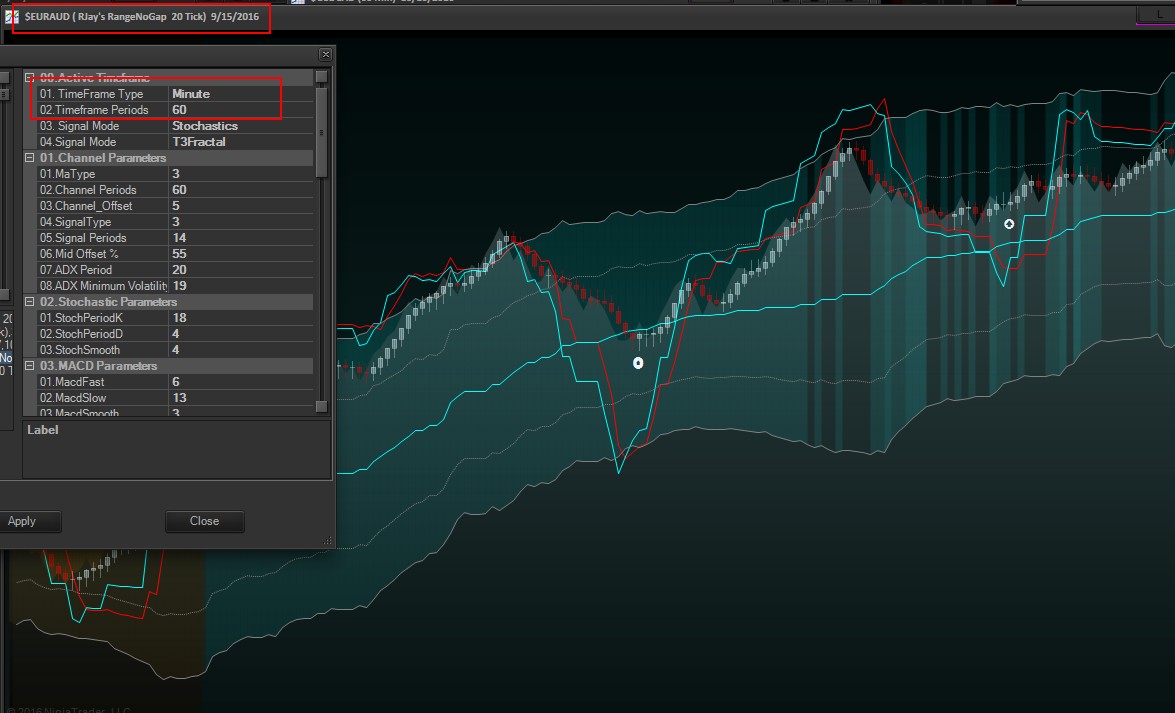Edit the StochPeriodD value 4

(241, 334)
